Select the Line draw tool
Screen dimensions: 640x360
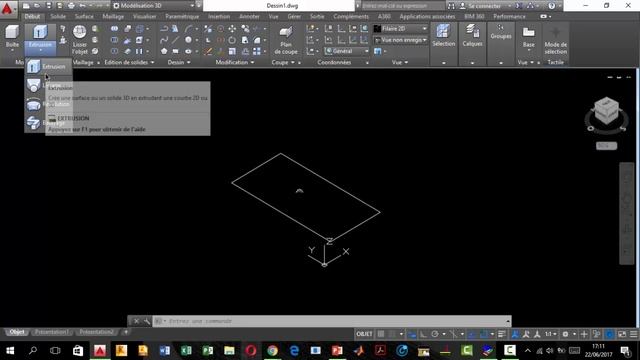point(175,40)
